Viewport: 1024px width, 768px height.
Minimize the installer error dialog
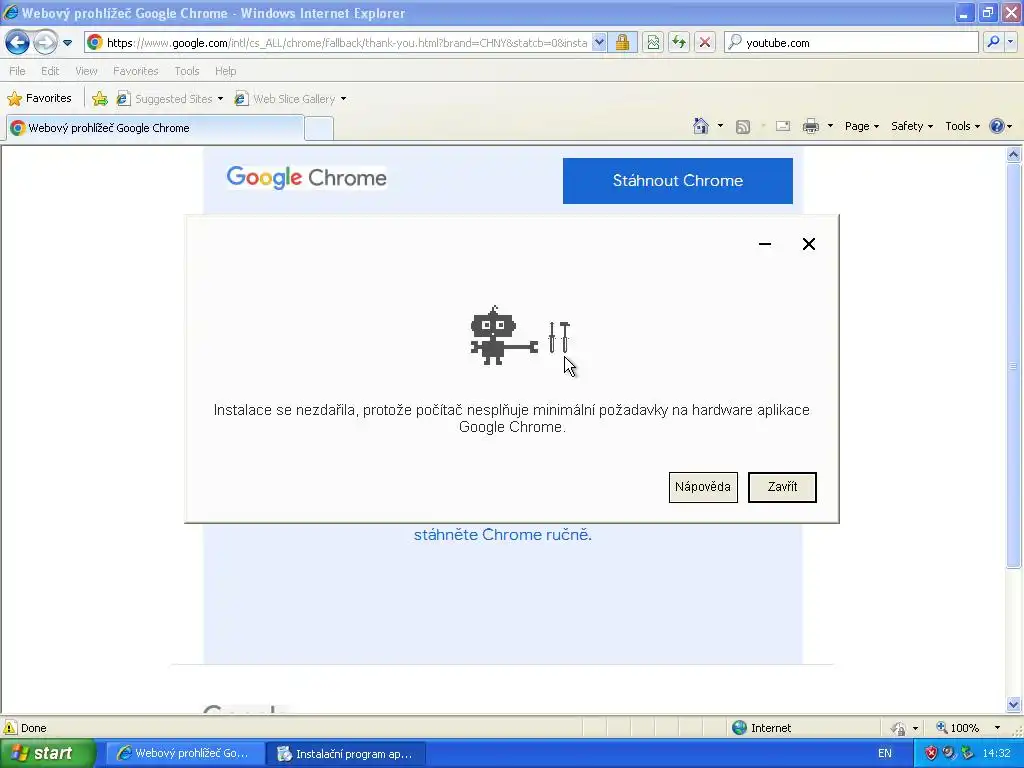coord(765,244)
